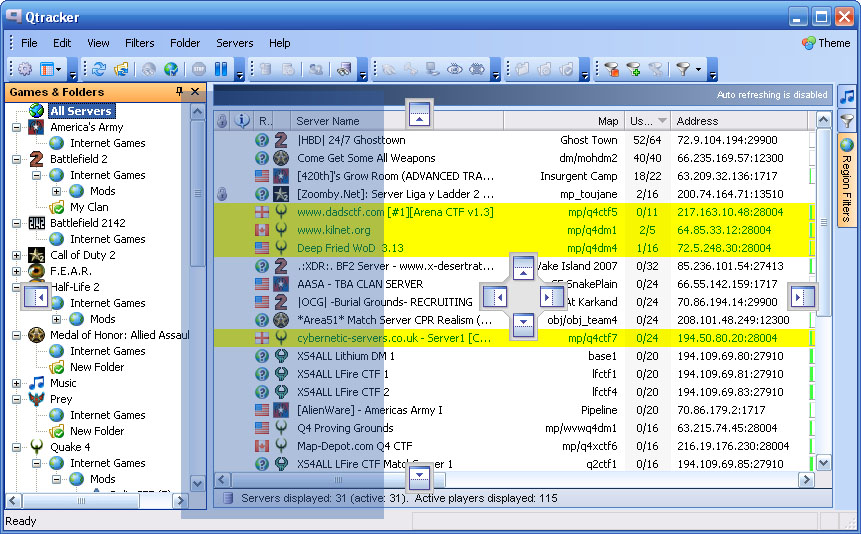Select XS4ALL Lithium DM 1 server

coord(514,356)
